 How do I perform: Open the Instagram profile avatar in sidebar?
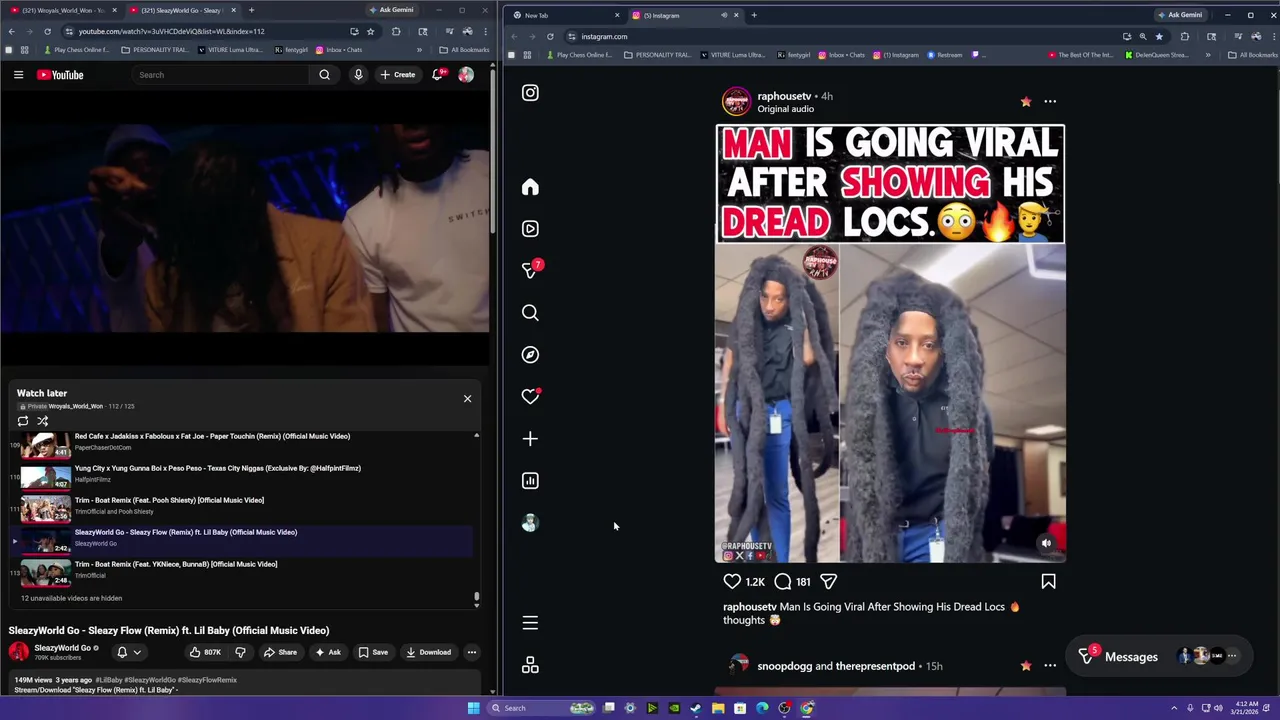pyautogui.click(x=530, y=523)
